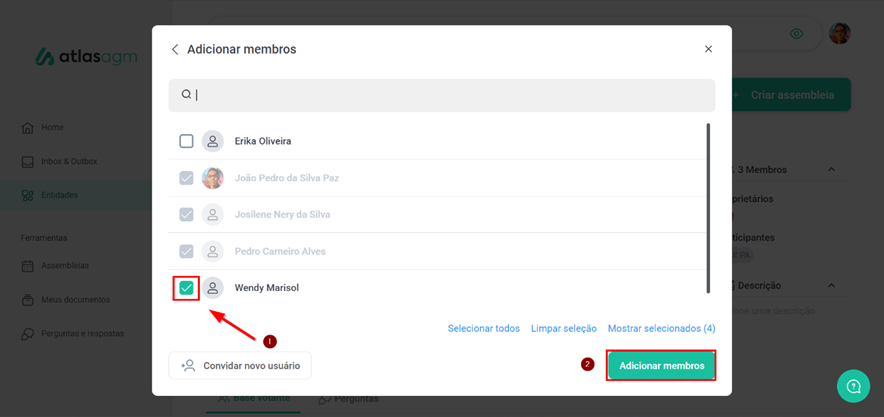
Task: Toggle João Pedro da Silva Paz checkbox
Action: click(186, 178)
